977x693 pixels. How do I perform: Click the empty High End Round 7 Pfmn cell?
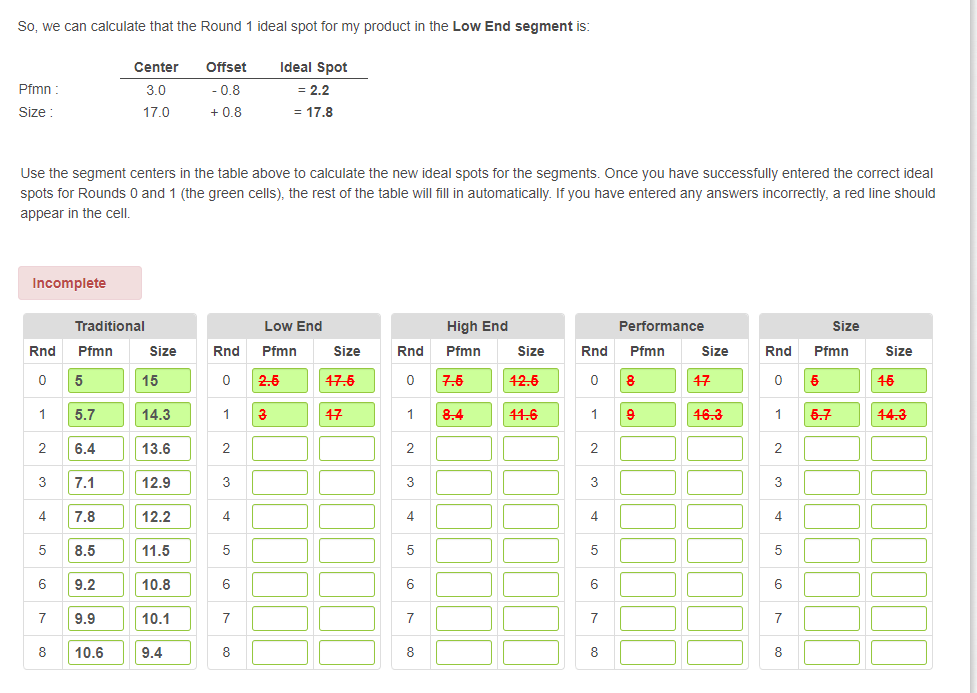point(463,618)
